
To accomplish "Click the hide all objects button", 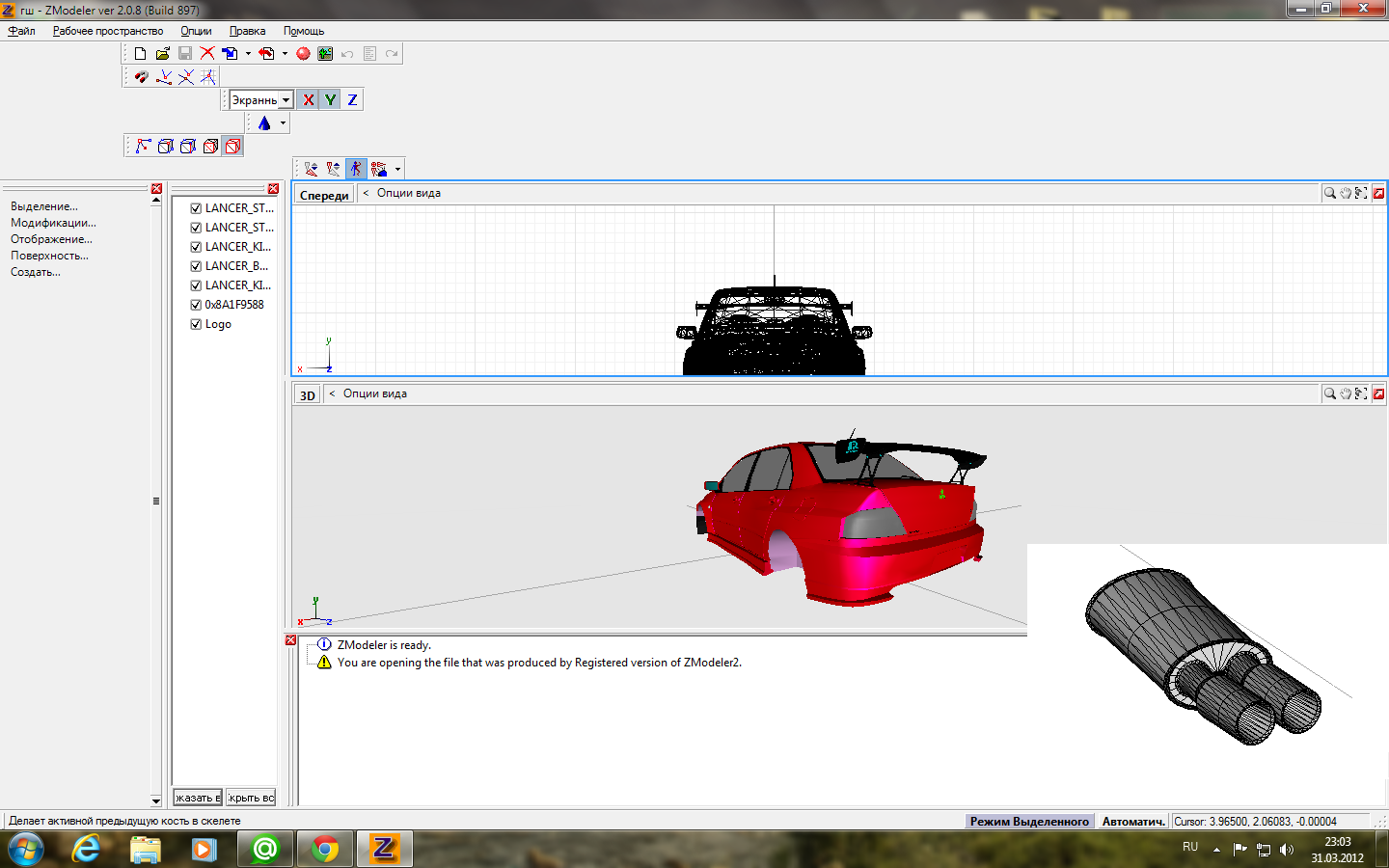I will coord(251,798).
